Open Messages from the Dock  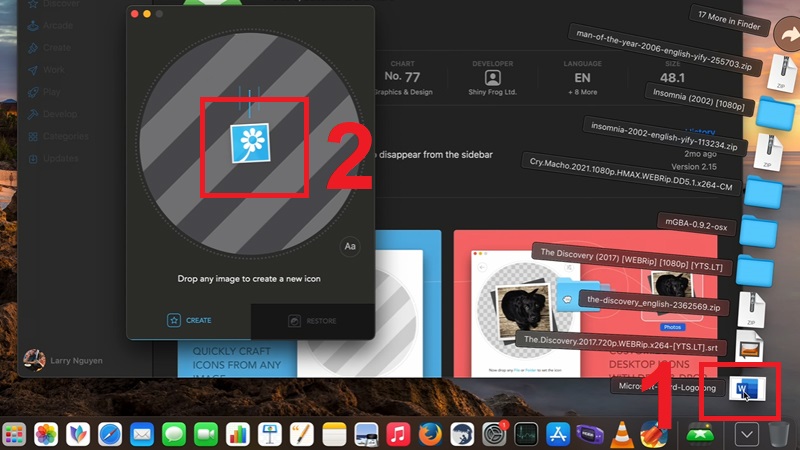coord(174,435)
